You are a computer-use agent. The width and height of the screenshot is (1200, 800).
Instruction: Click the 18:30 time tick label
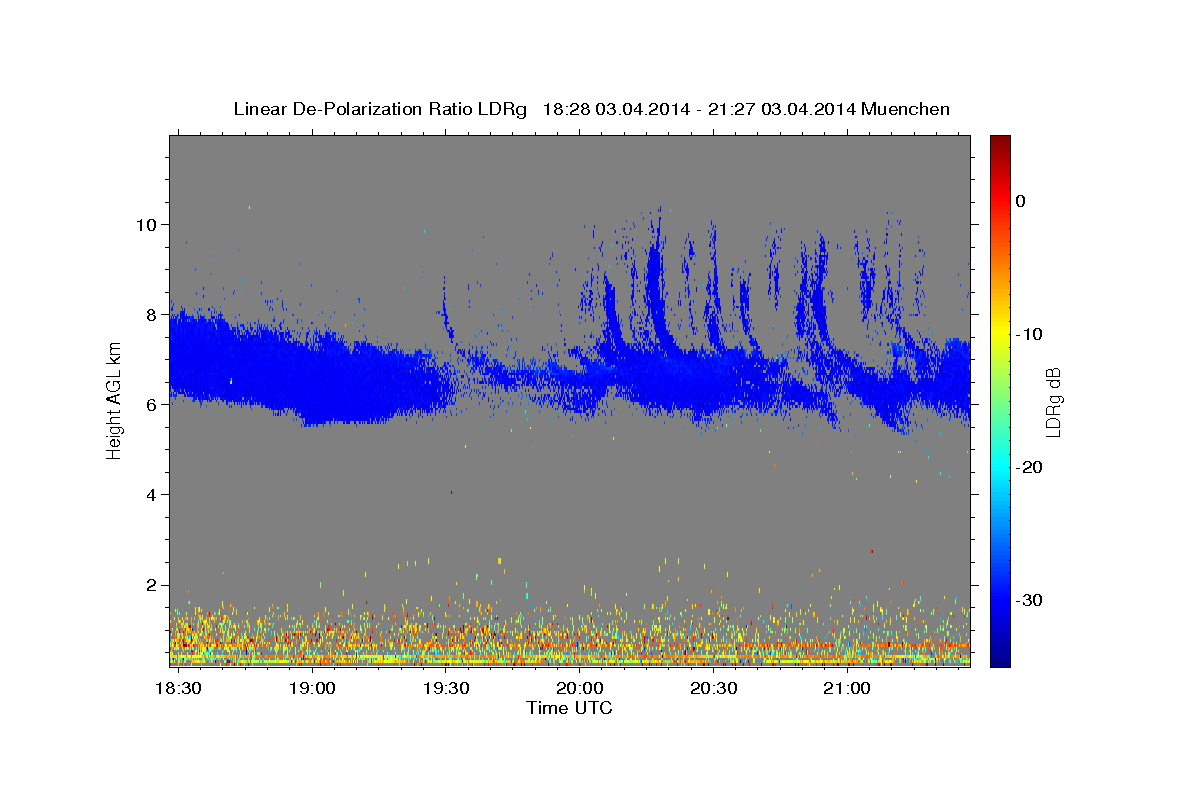(179, 689)
